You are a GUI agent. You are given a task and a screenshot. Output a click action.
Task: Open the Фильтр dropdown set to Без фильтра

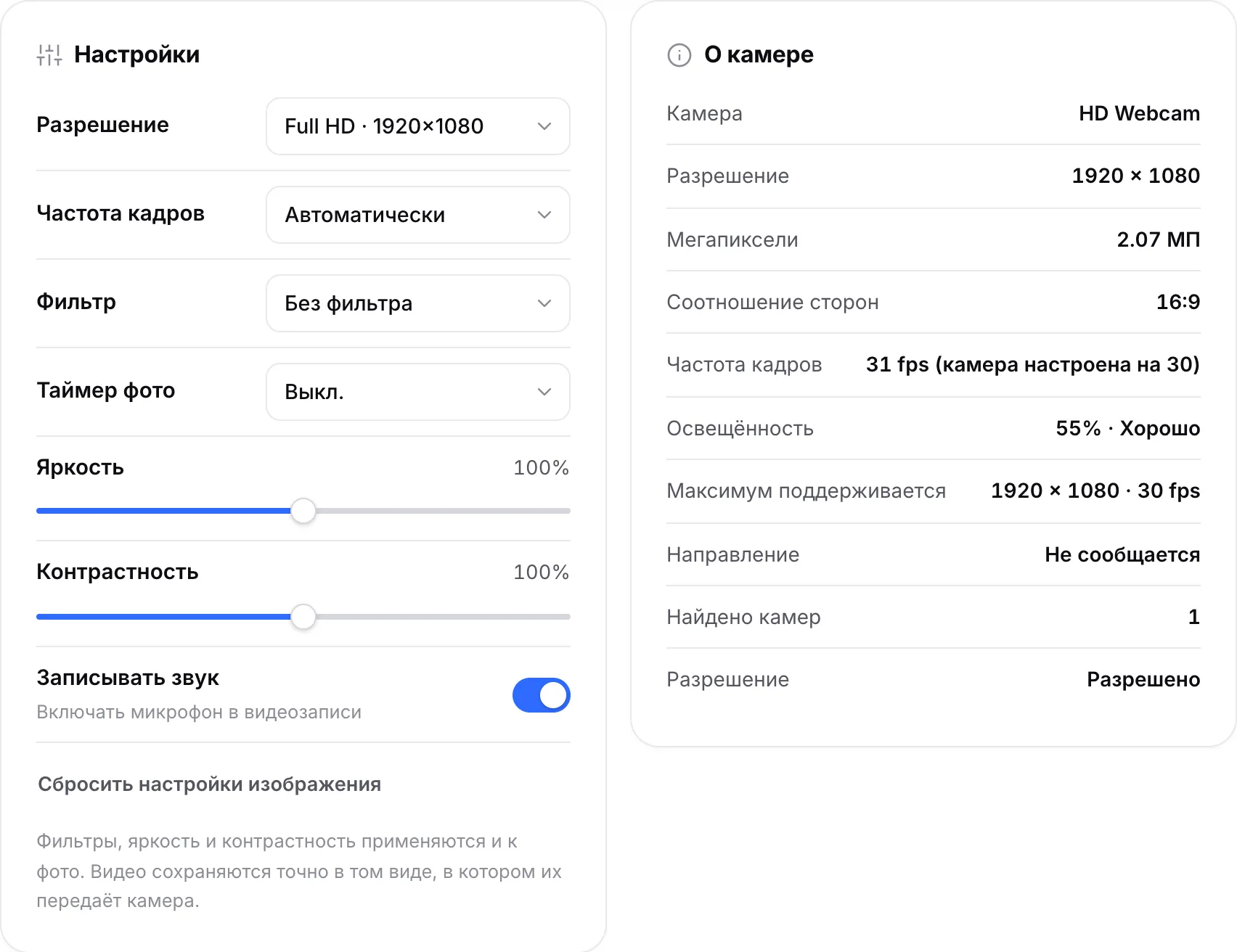418,303
